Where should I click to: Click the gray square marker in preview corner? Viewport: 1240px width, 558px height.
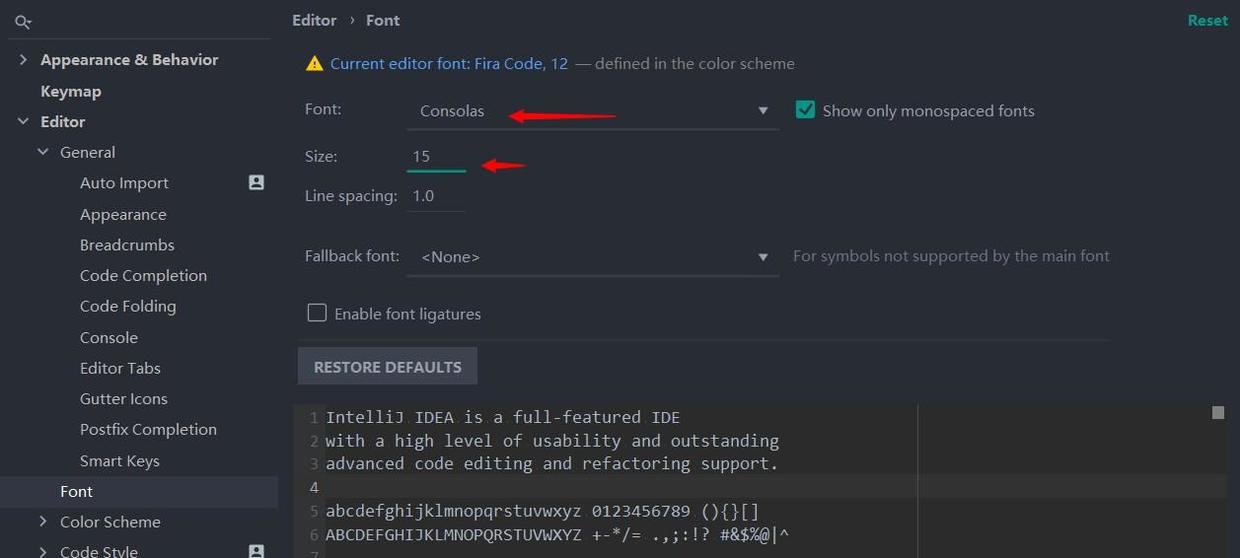pos(1217,413)
